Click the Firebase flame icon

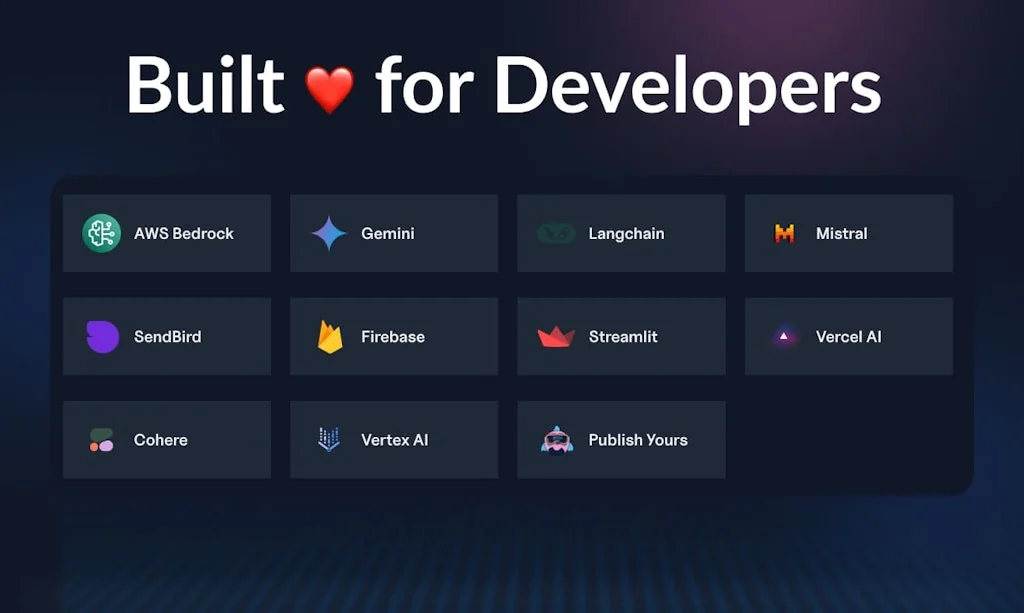click(x=330, y=337)
